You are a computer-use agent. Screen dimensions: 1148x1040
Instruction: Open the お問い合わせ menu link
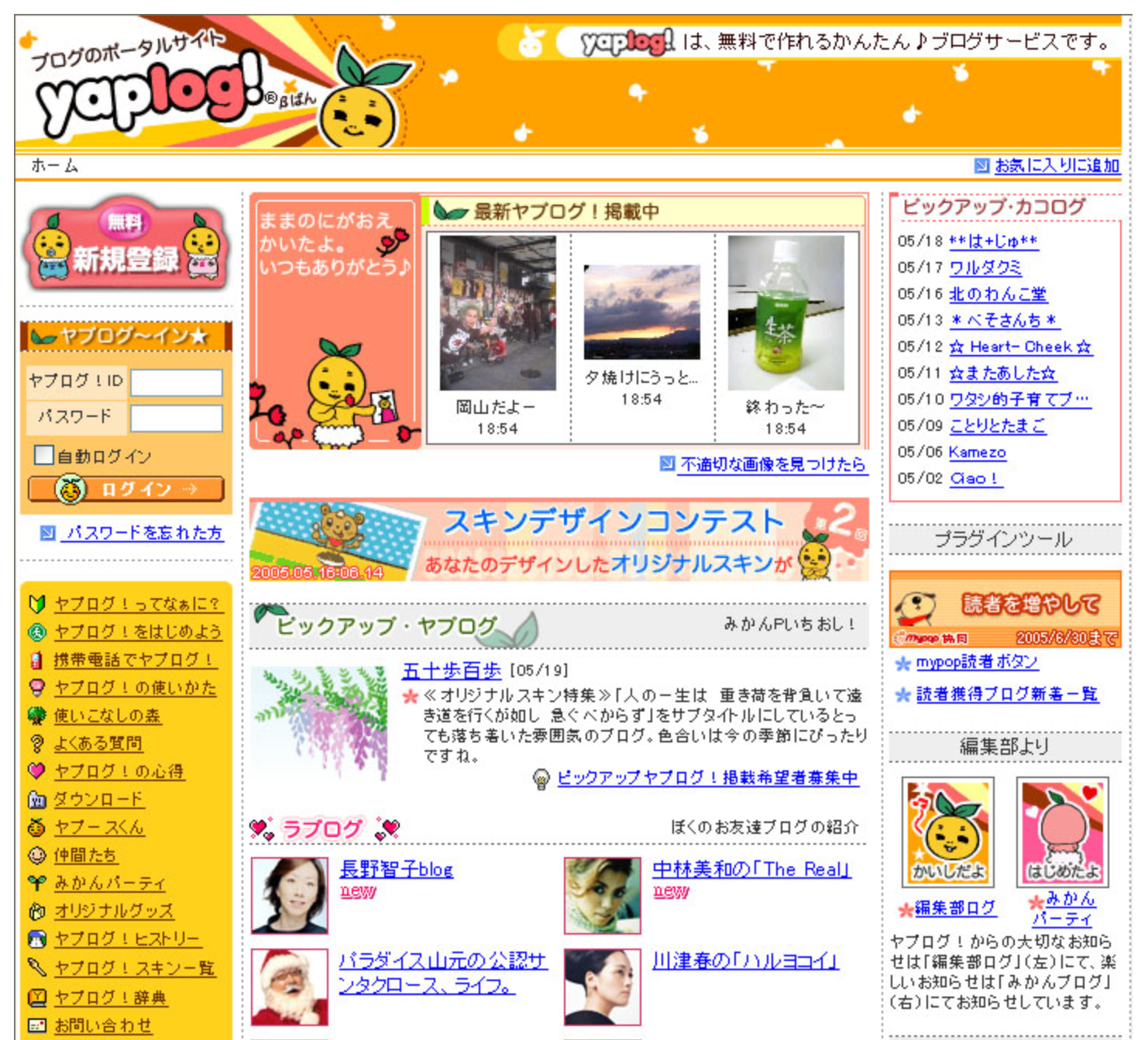pyautogui.click(x=103, y=1025)
